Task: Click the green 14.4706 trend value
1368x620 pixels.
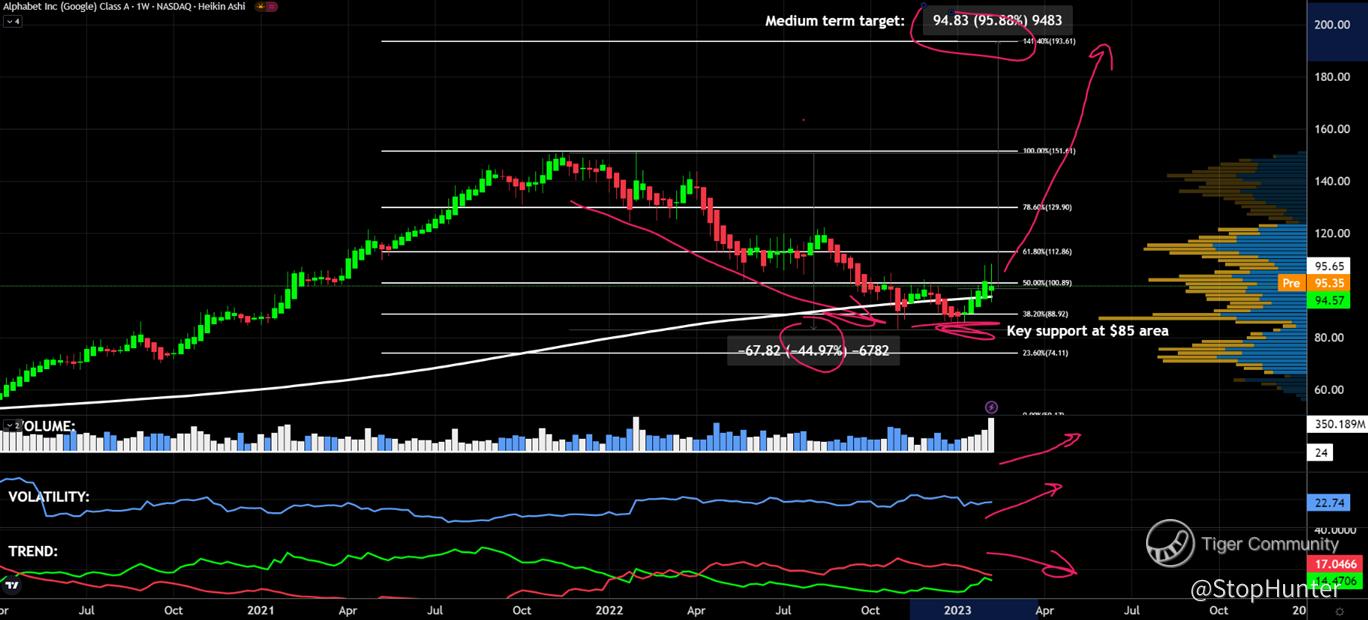Action: tap(1334, 580)
